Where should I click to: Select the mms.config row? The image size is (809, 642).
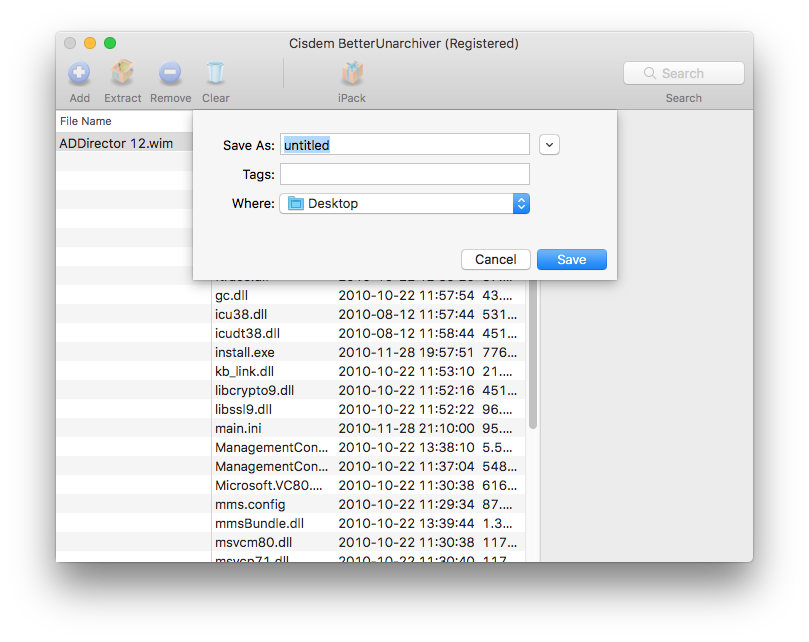pos(368,504)
